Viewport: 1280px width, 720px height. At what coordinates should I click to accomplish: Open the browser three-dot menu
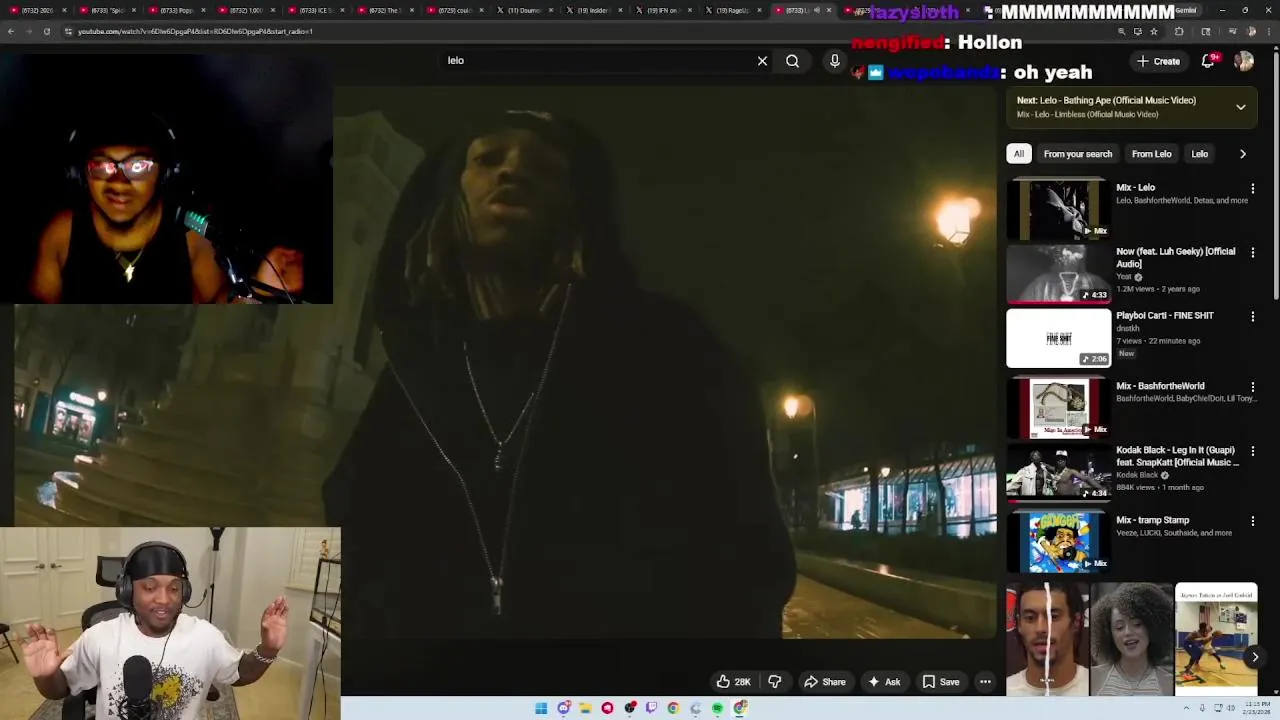click(x=1269, y=31)
